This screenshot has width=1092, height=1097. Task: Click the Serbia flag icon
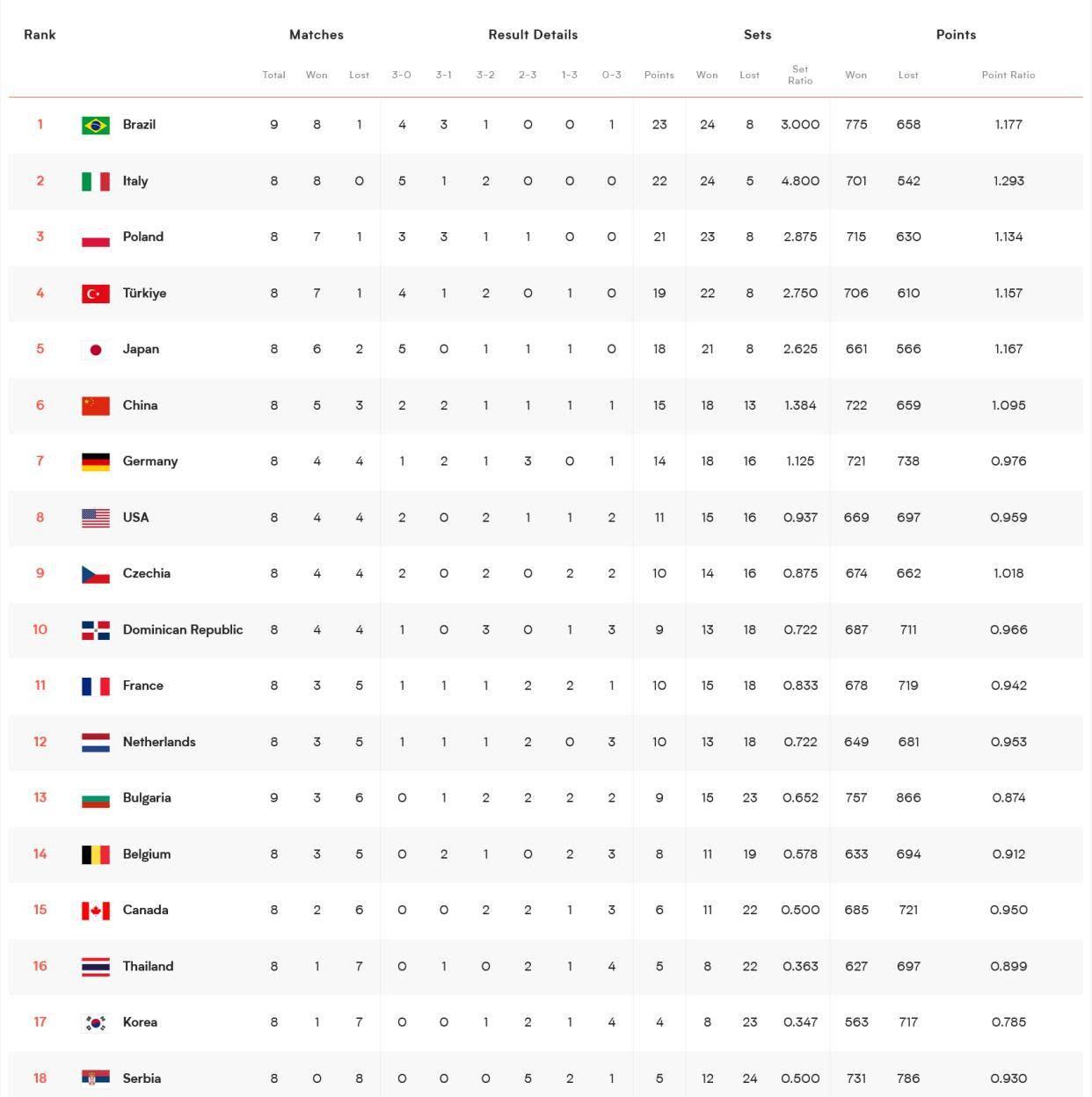pyautogui.click(x=96, y=1079)
